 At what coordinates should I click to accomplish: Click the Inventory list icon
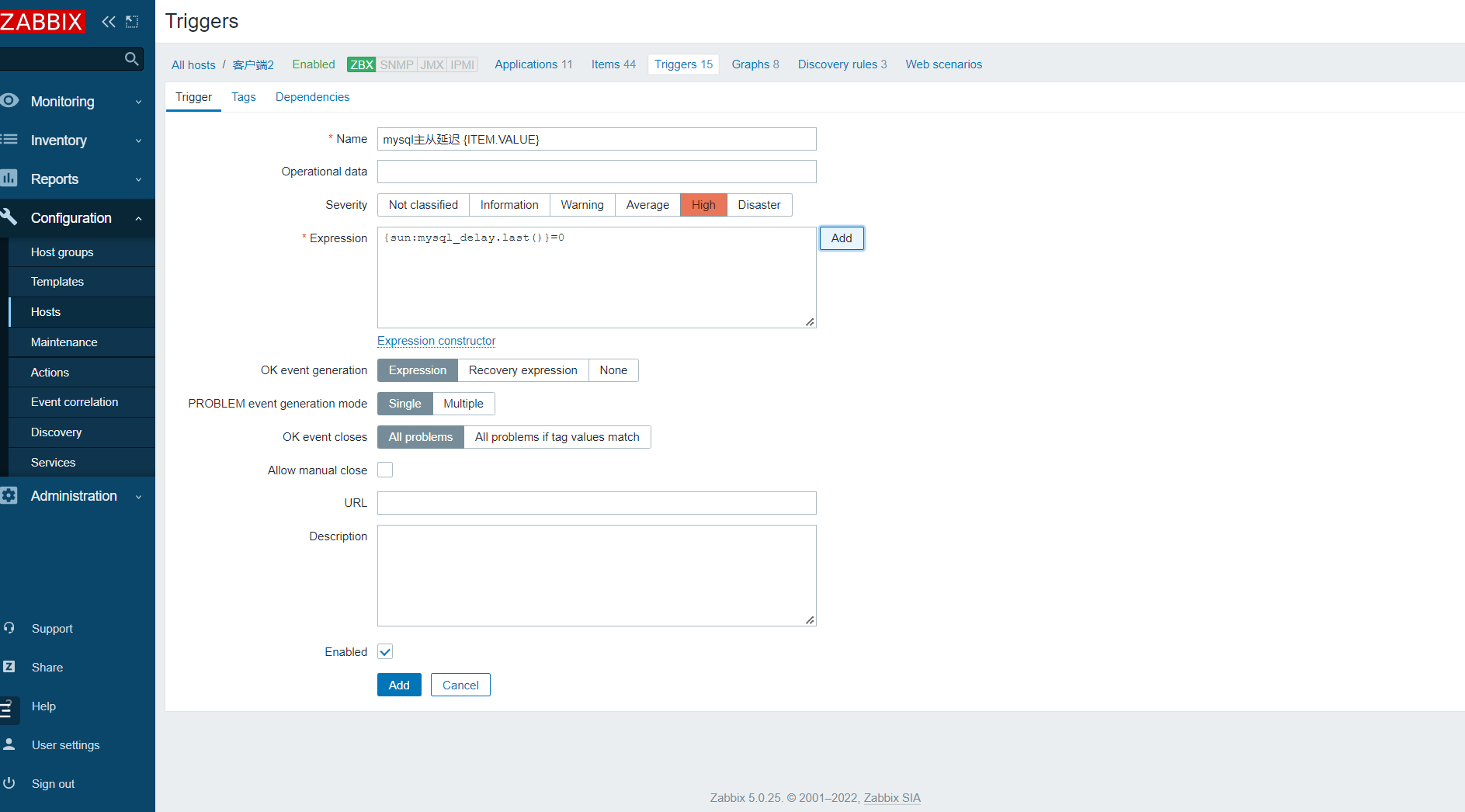tap(9, 140)
